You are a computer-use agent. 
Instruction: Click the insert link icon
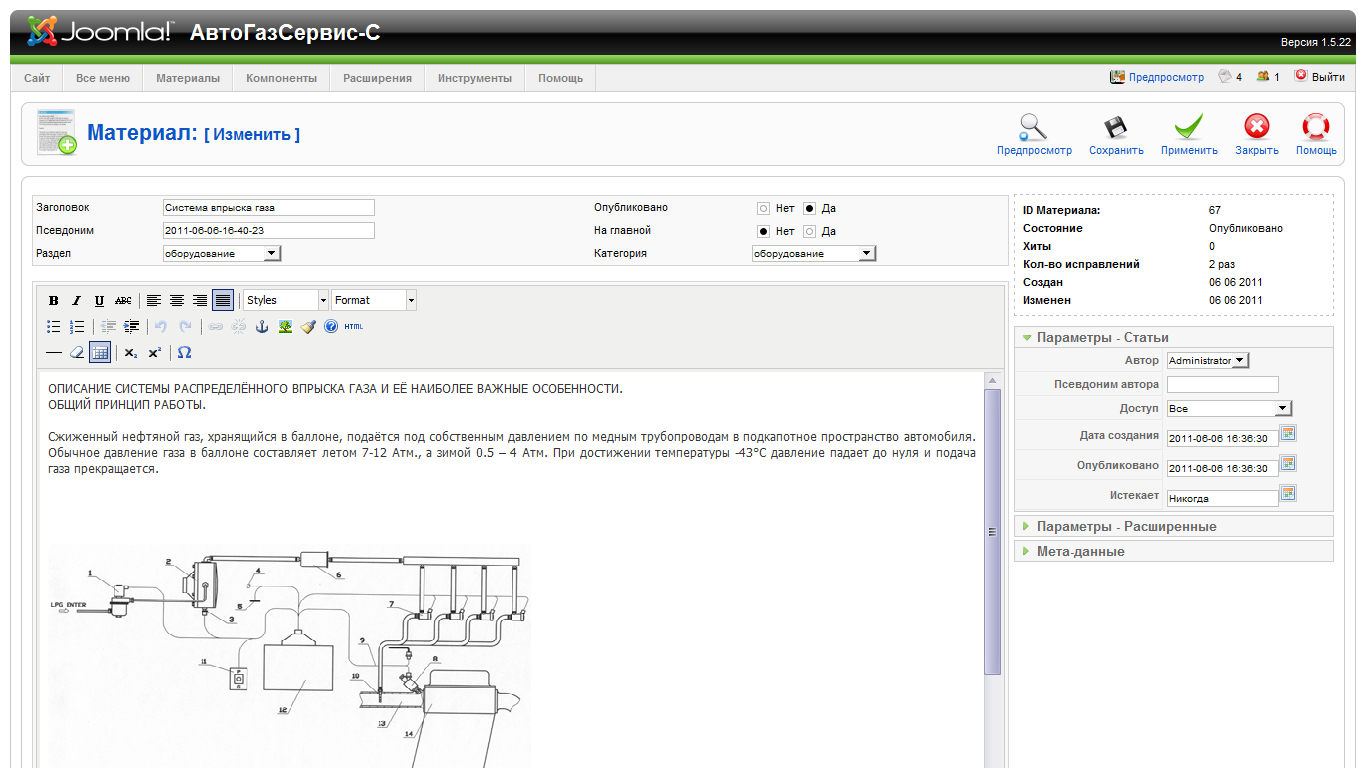pos(216,326)
